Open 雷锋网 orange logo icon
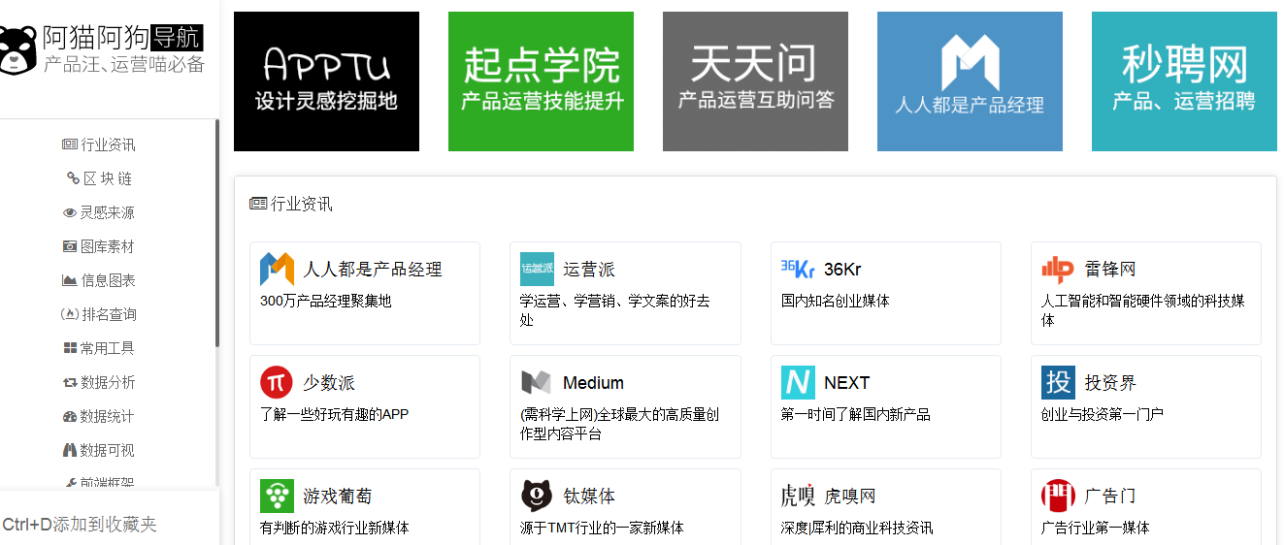Viewport: 1284px width, 545px height. point(1058,269)
